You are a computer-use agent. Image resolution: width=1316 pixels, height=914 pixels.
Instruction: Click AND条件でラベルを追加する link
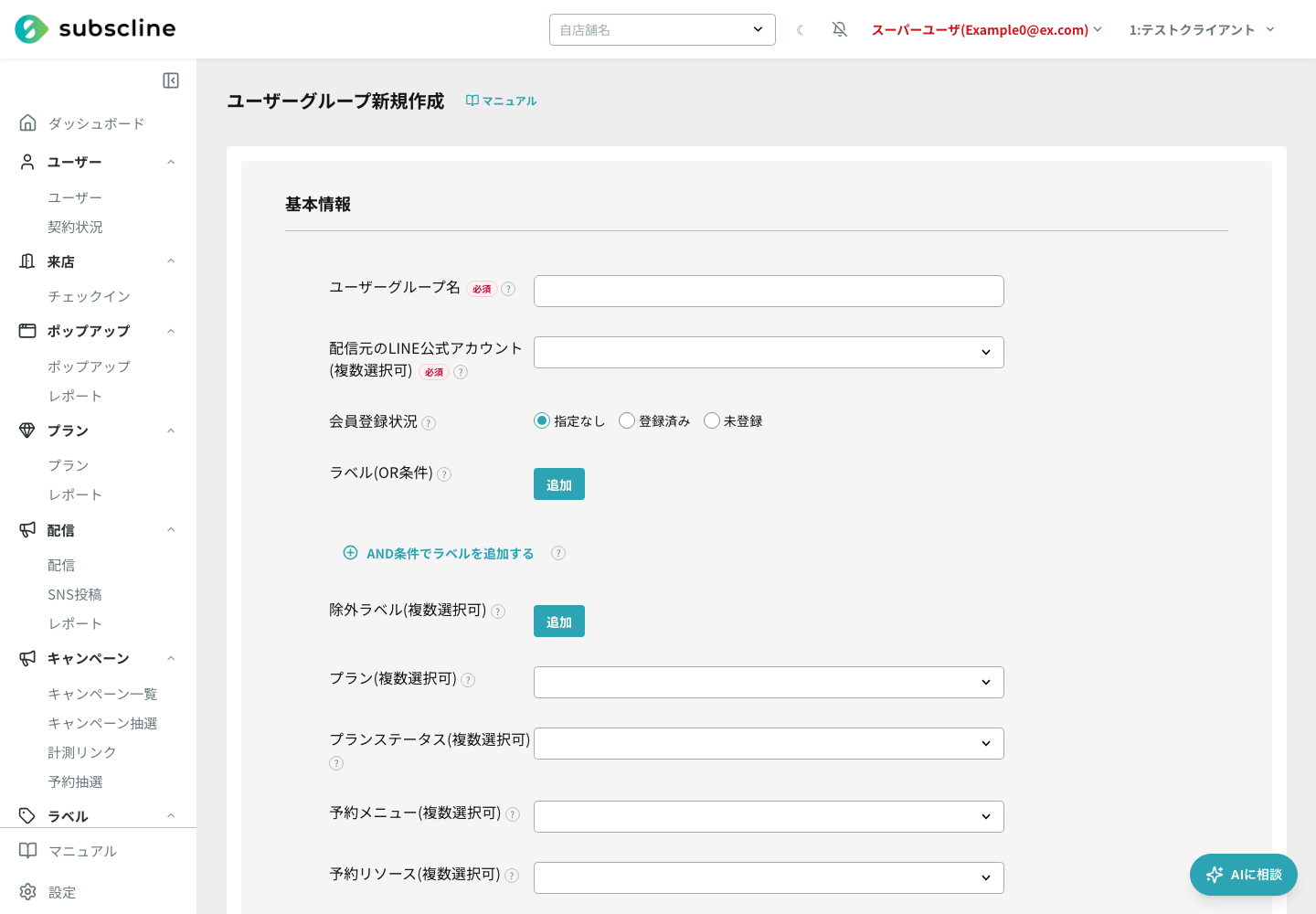click(439, 553)
